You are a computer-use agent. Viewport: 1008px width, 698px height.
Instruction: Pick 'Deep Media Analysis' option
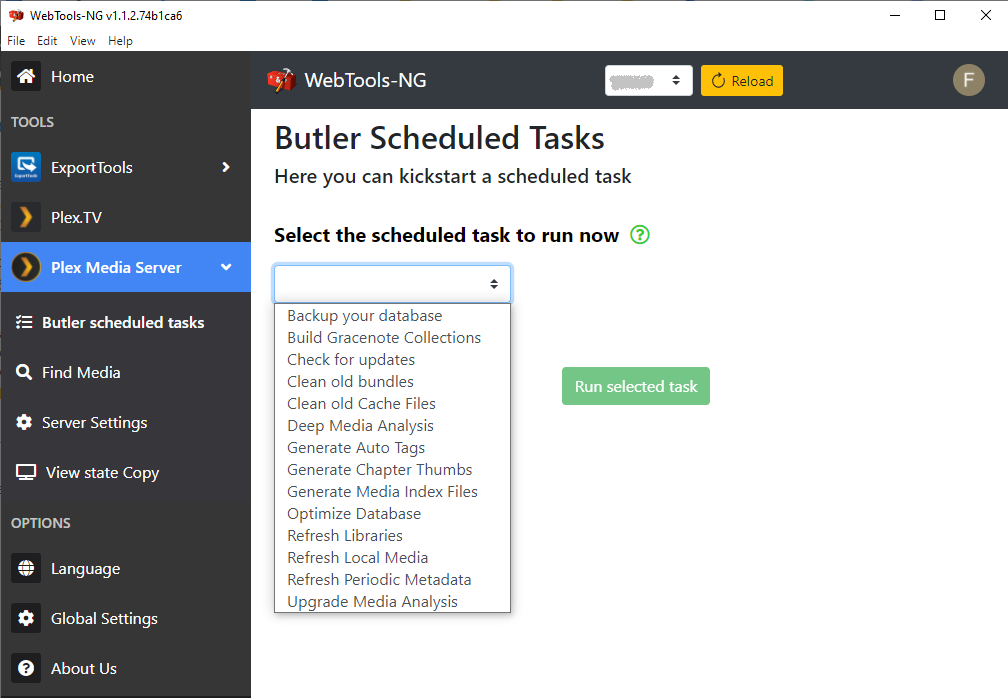pos(392,425)
